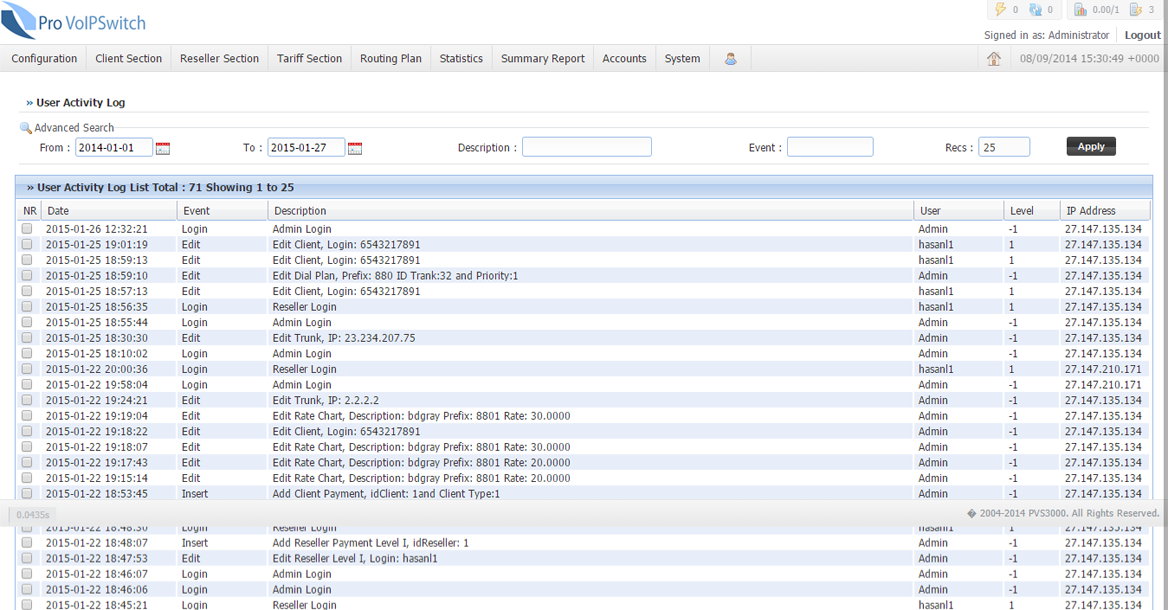Click the user profile icon in menu bar
This screenshot has height=610, width=1168.
tap(731, 59)
